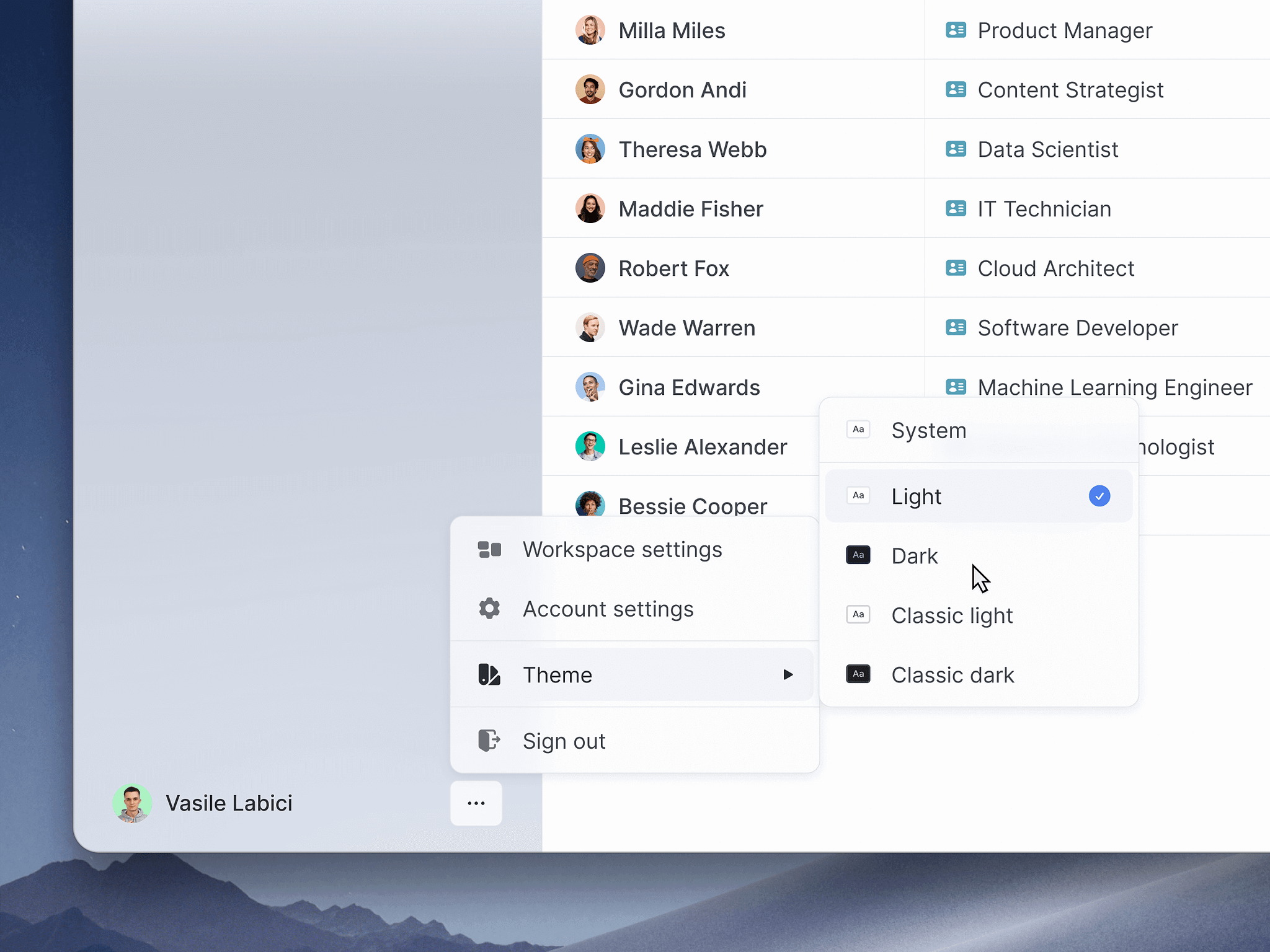Open Theresa Webb's profile name
This screenshot has width=1270, height=952.
click(692, 149)
